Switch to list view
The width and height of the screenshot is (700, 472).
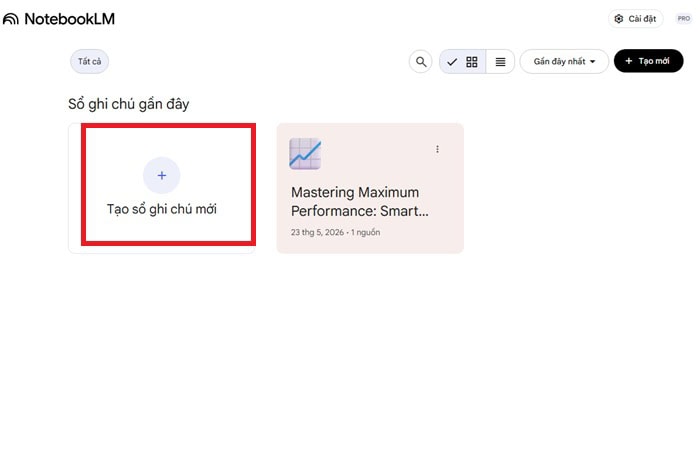500,62
